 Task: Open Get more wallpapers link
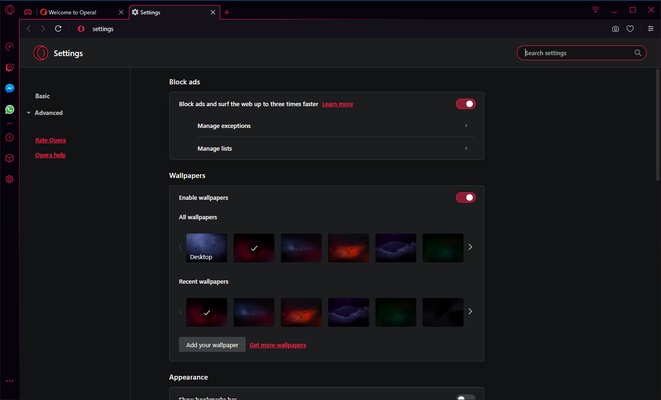click(278, 345)
